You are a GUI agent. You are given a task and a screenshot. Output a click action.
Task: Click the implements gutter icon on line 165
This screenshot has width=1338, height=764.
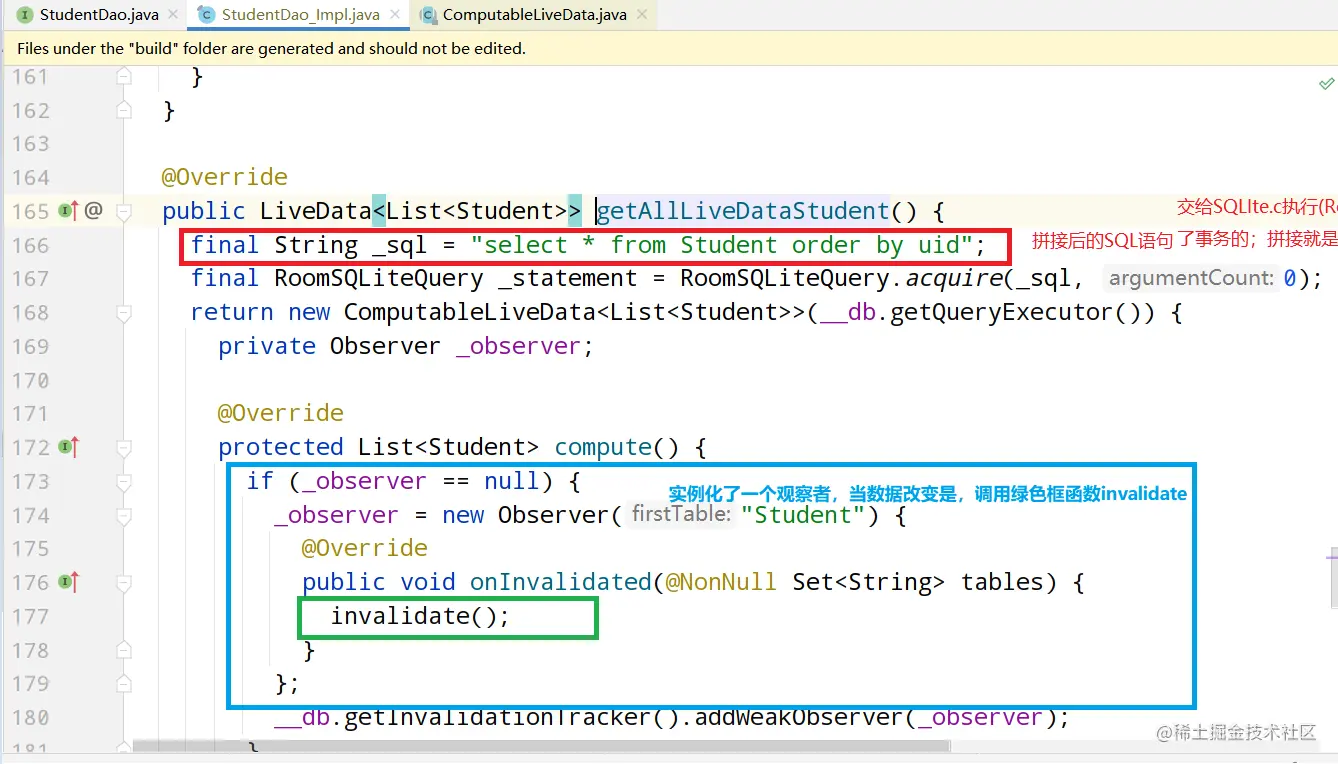pyautogui.click(x=69, y=211)
